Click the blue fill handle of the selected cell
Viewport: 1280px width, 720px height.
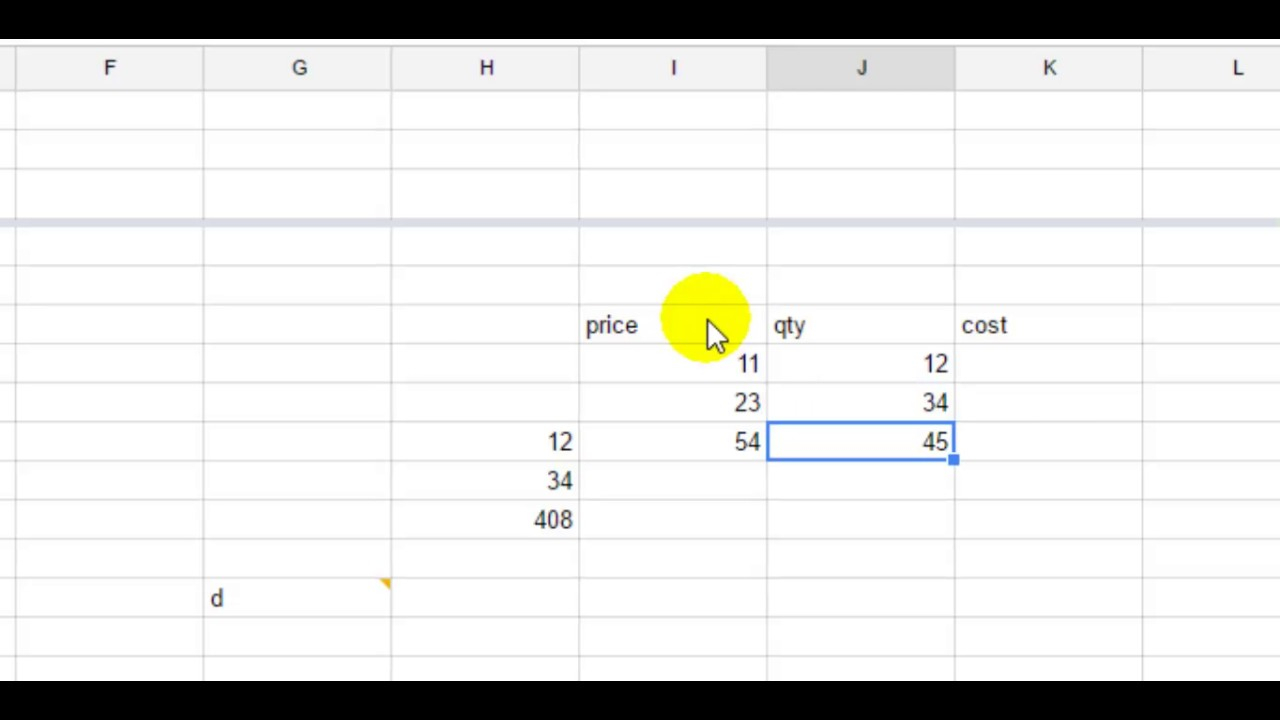point(954,460)
